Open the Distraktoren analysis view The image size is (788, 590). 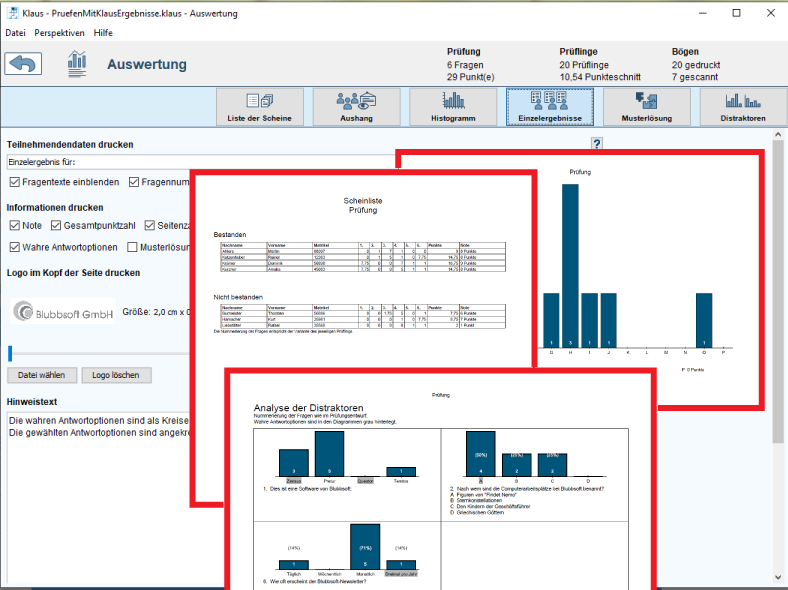click(x=743, y=107)
